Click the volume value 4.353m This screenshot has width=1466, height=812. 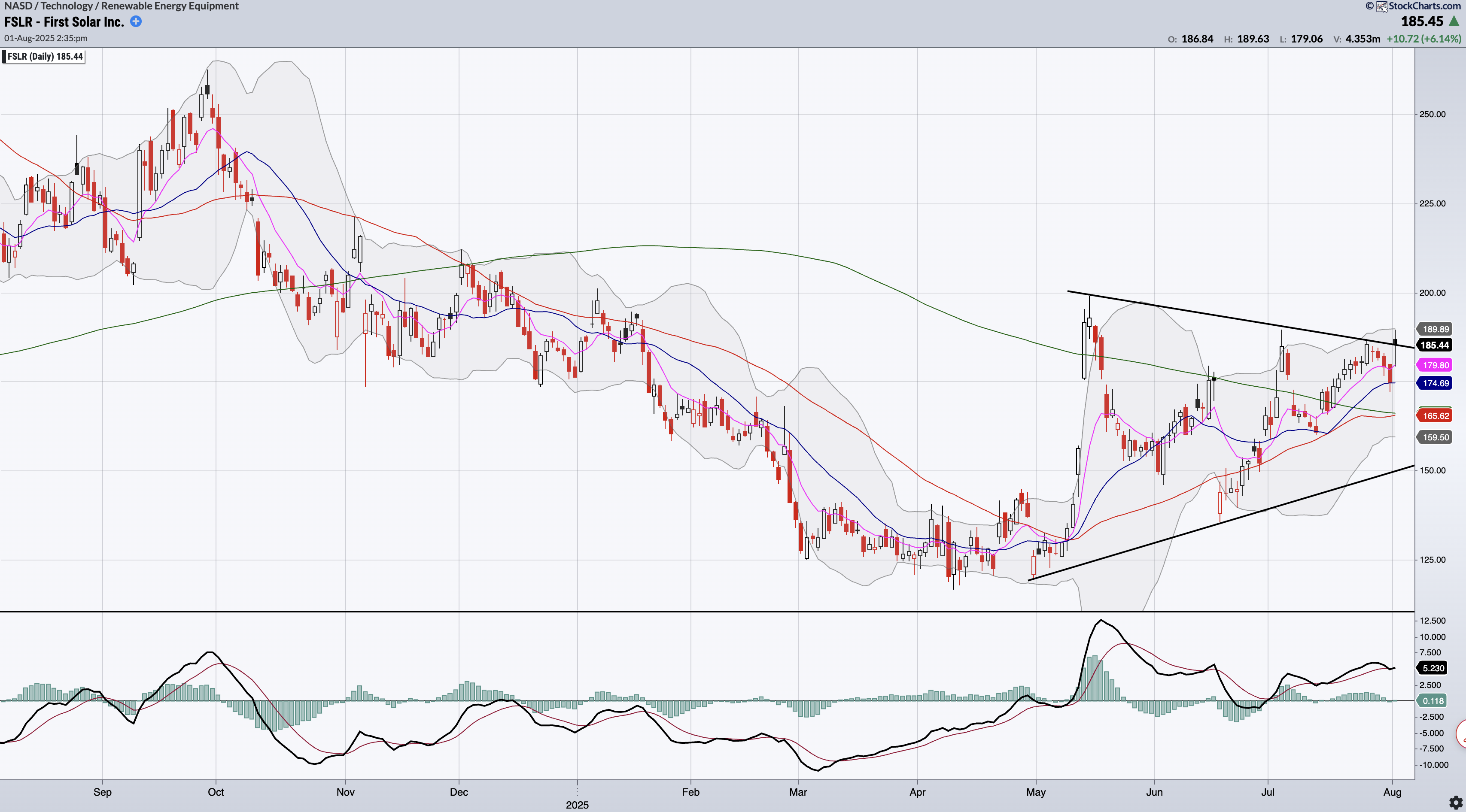coord(1363,39)
